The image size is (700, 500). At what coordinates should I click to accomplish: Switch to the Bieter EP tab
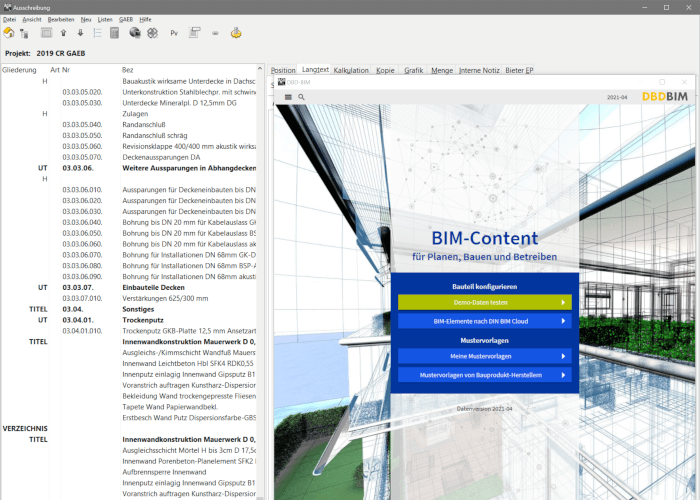coord(519,70)
